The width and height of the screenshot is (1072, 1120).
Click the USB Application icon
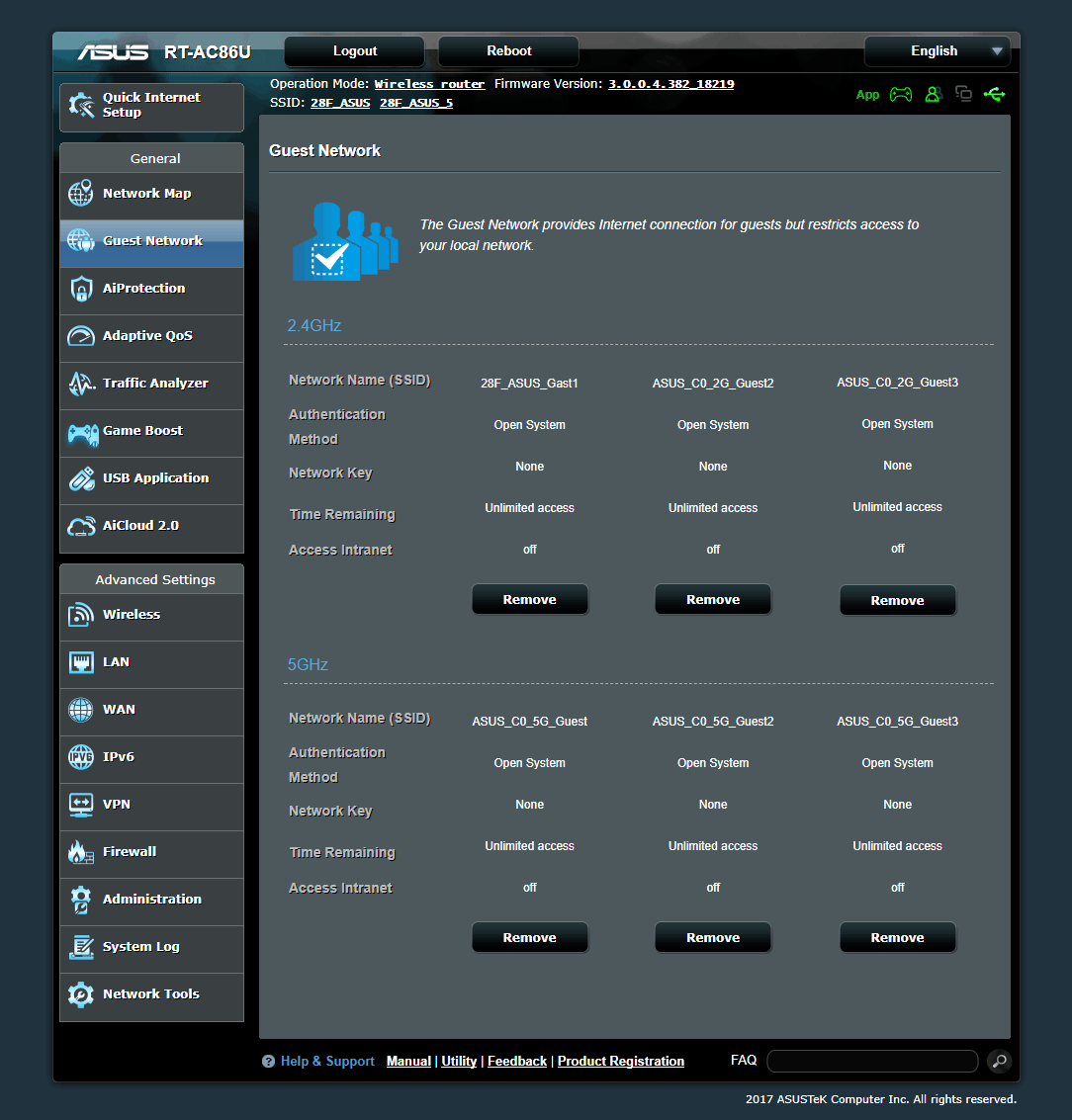pyautogui.click(x=81, y=478)
